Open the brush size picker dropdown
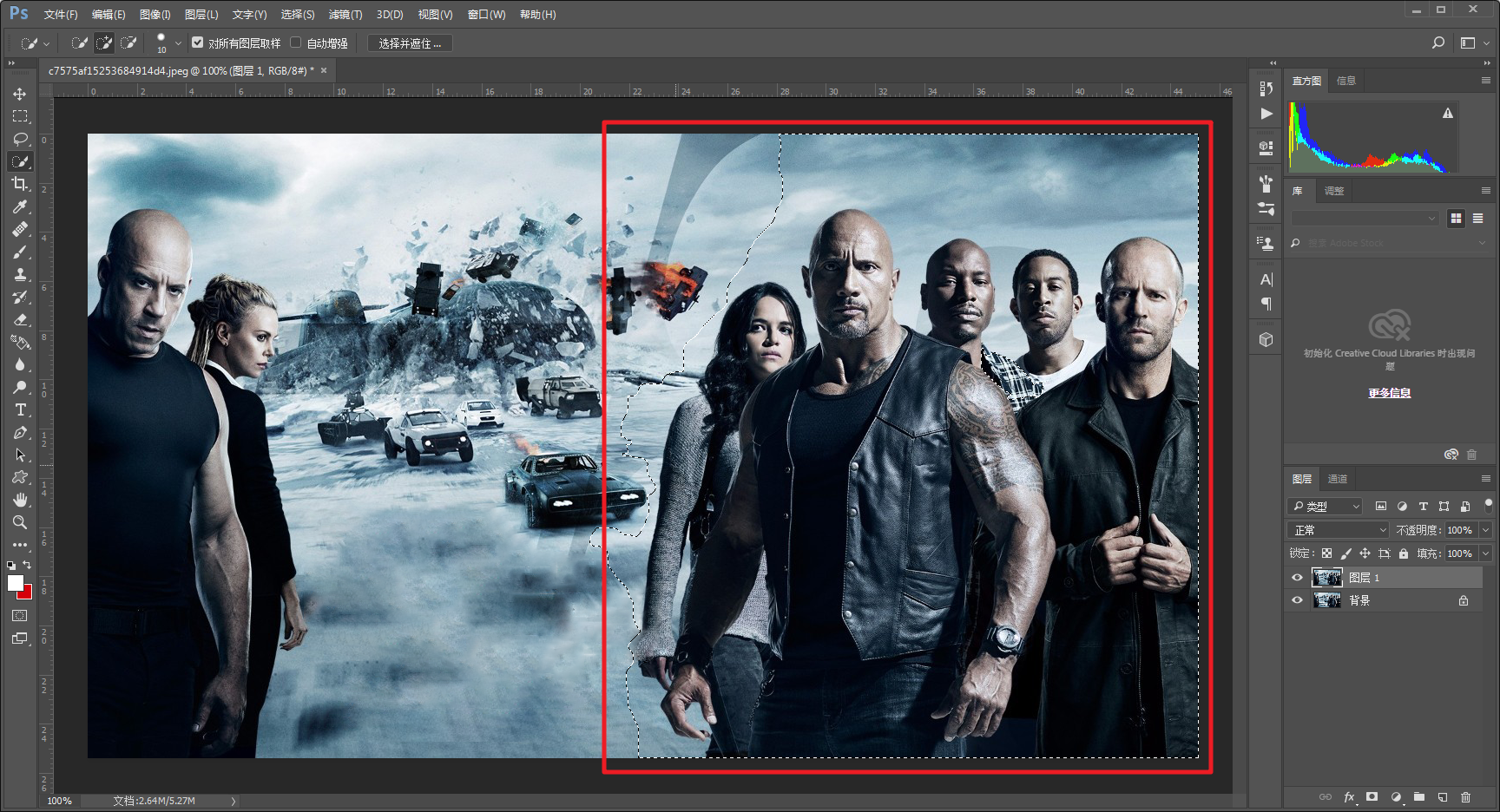The width and height of the screenshot is (1500, 812). click(178, 43)
